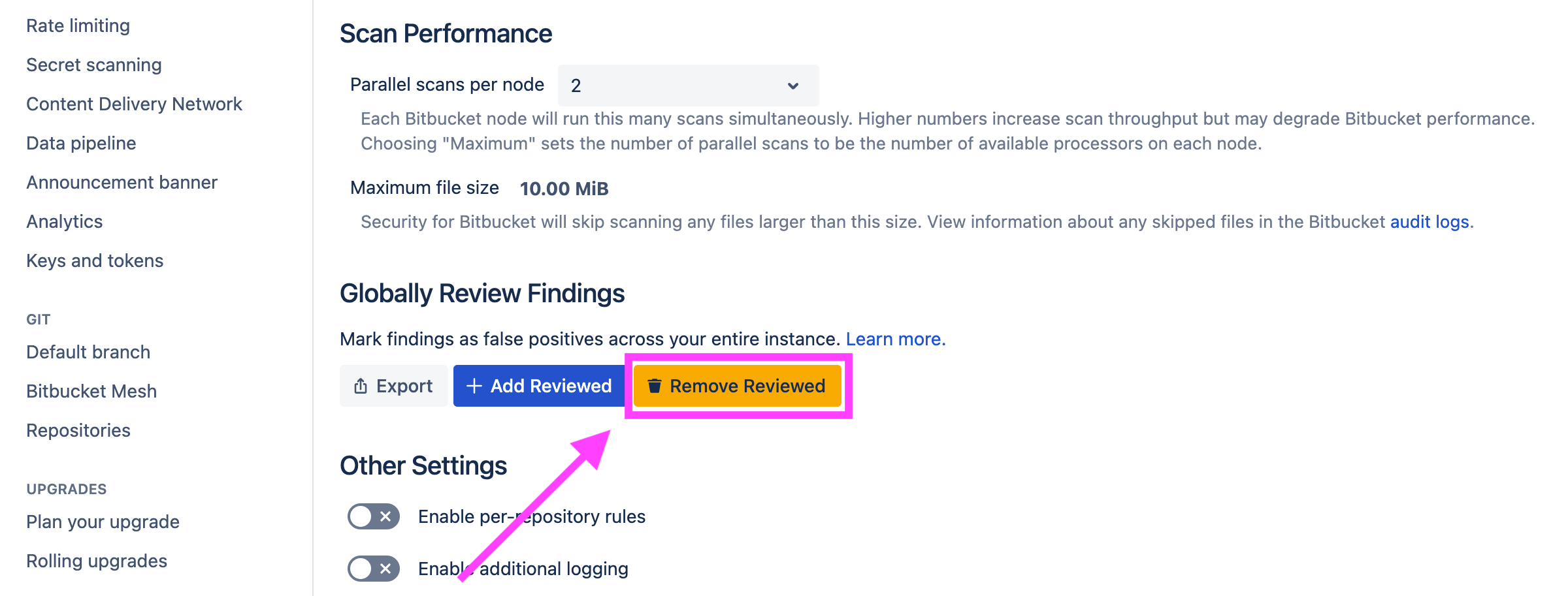Go to Rate limiting settings
The width and height of the screenshot is (1568, 596).
pos(77,25)
